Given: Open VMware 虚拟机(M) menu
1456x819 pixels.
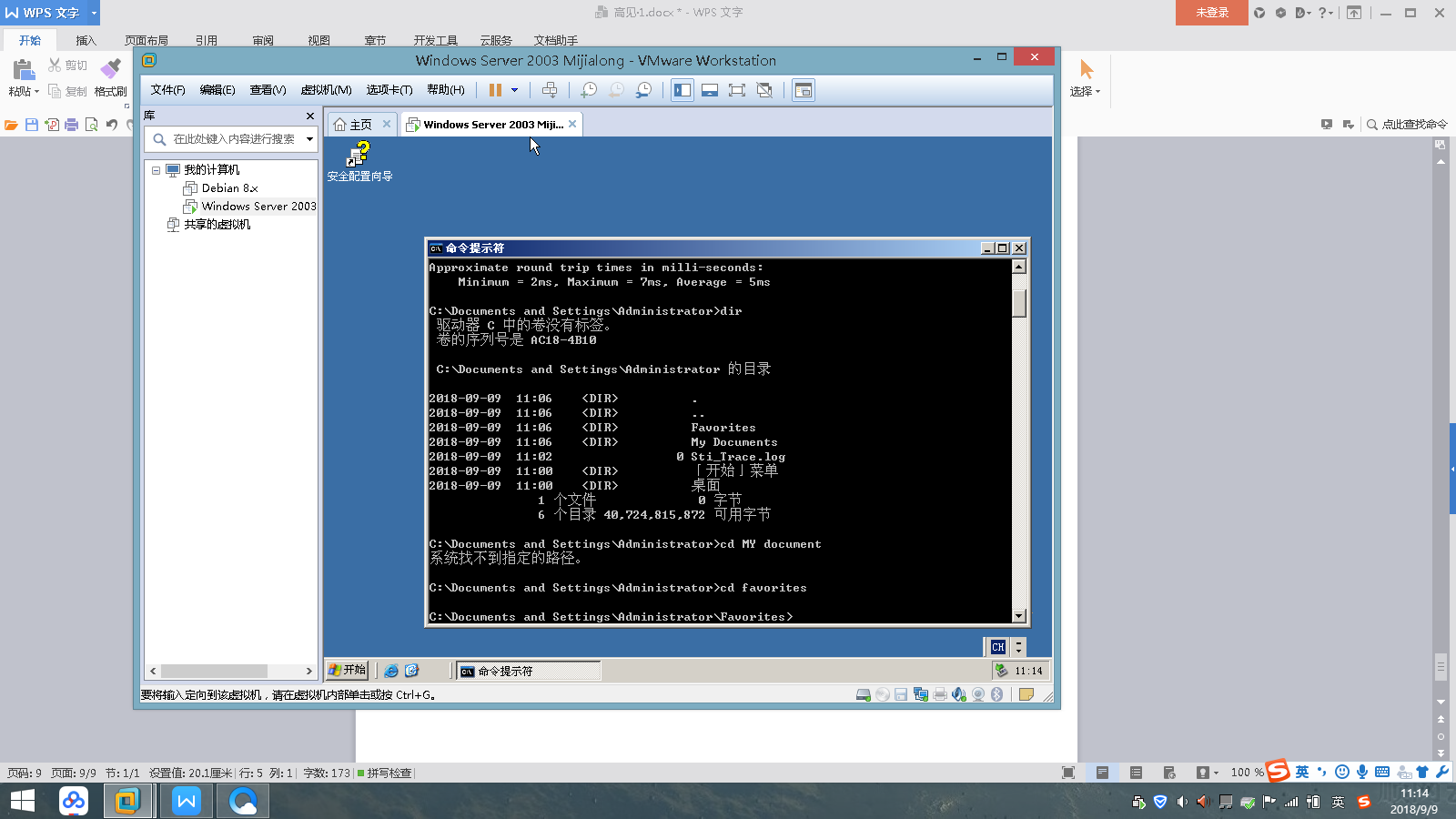Looking at the screenshot, I should point(326,90).
